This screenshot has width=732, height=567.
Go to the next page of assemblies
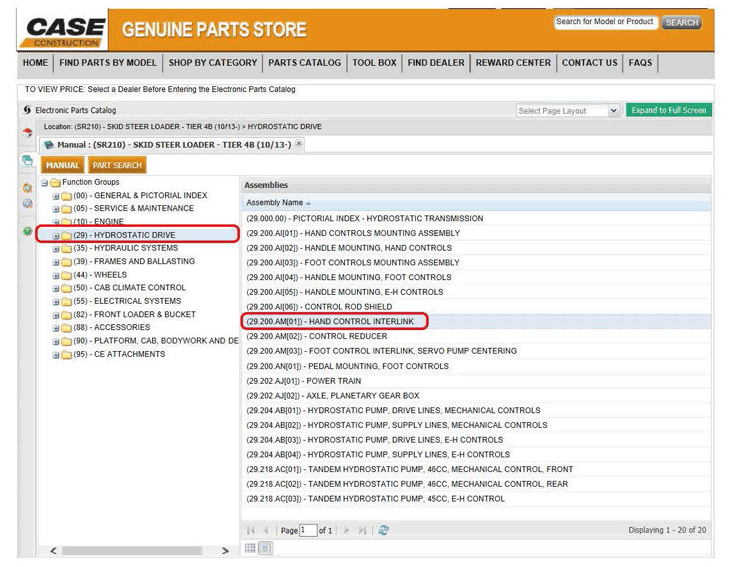(x=347, y=530)
